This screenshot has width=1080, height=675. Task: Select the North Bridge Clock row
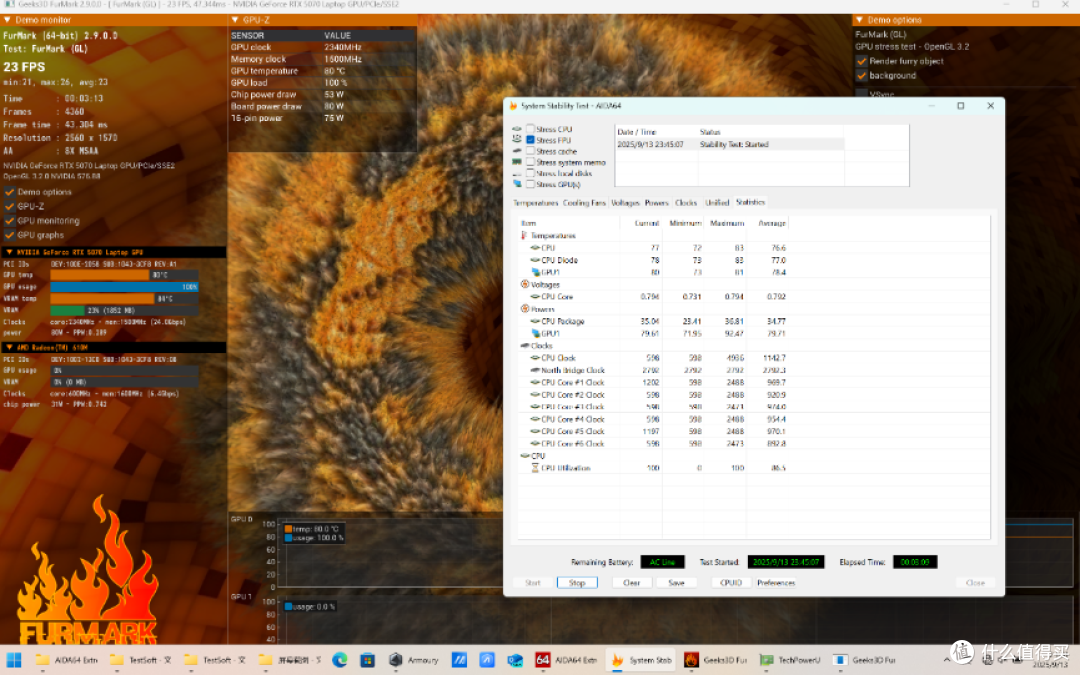(654, 370)
